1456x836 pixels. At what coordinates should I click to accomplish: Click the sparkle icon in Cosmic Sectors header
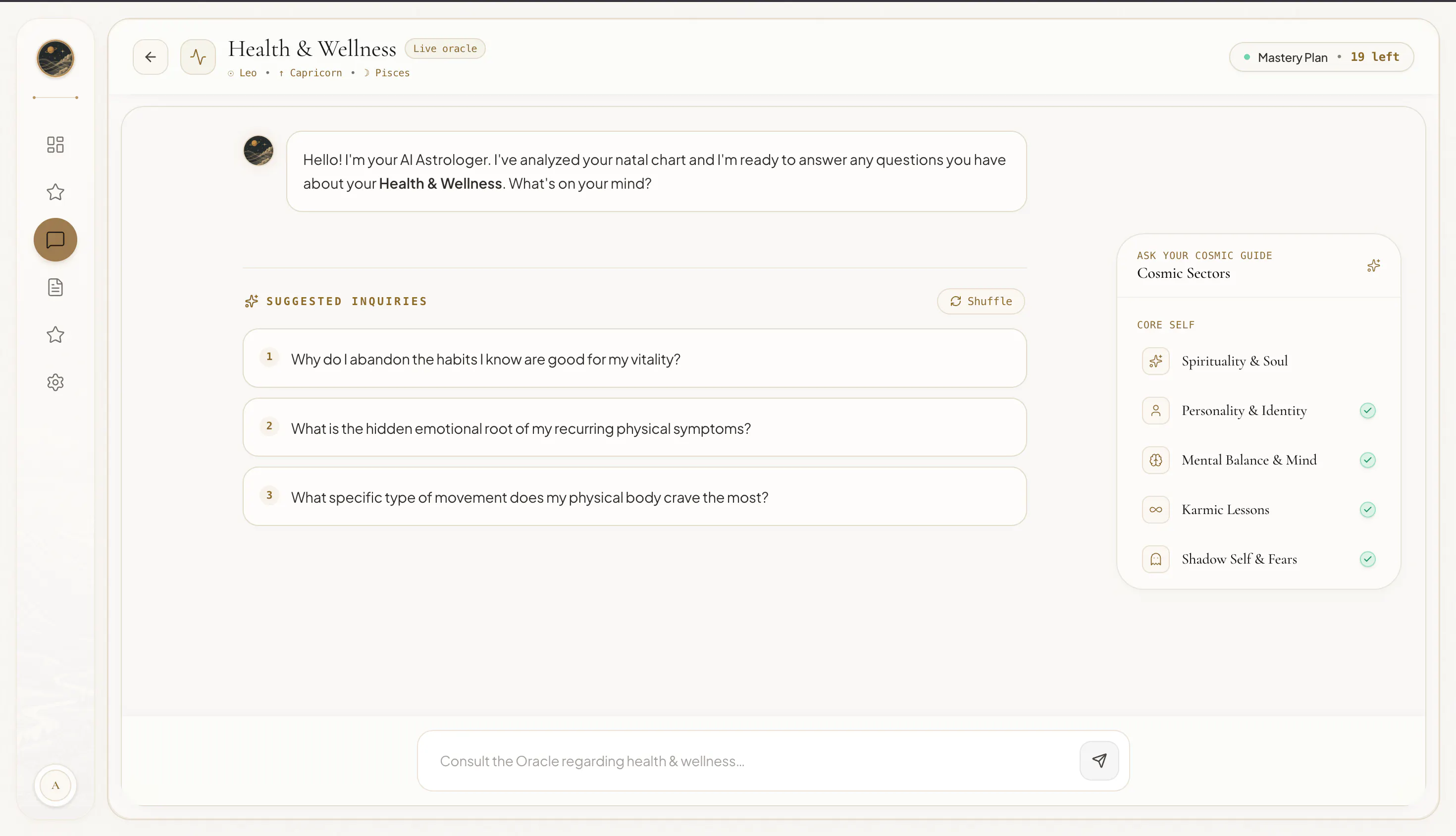click(x=1373, y=265)
